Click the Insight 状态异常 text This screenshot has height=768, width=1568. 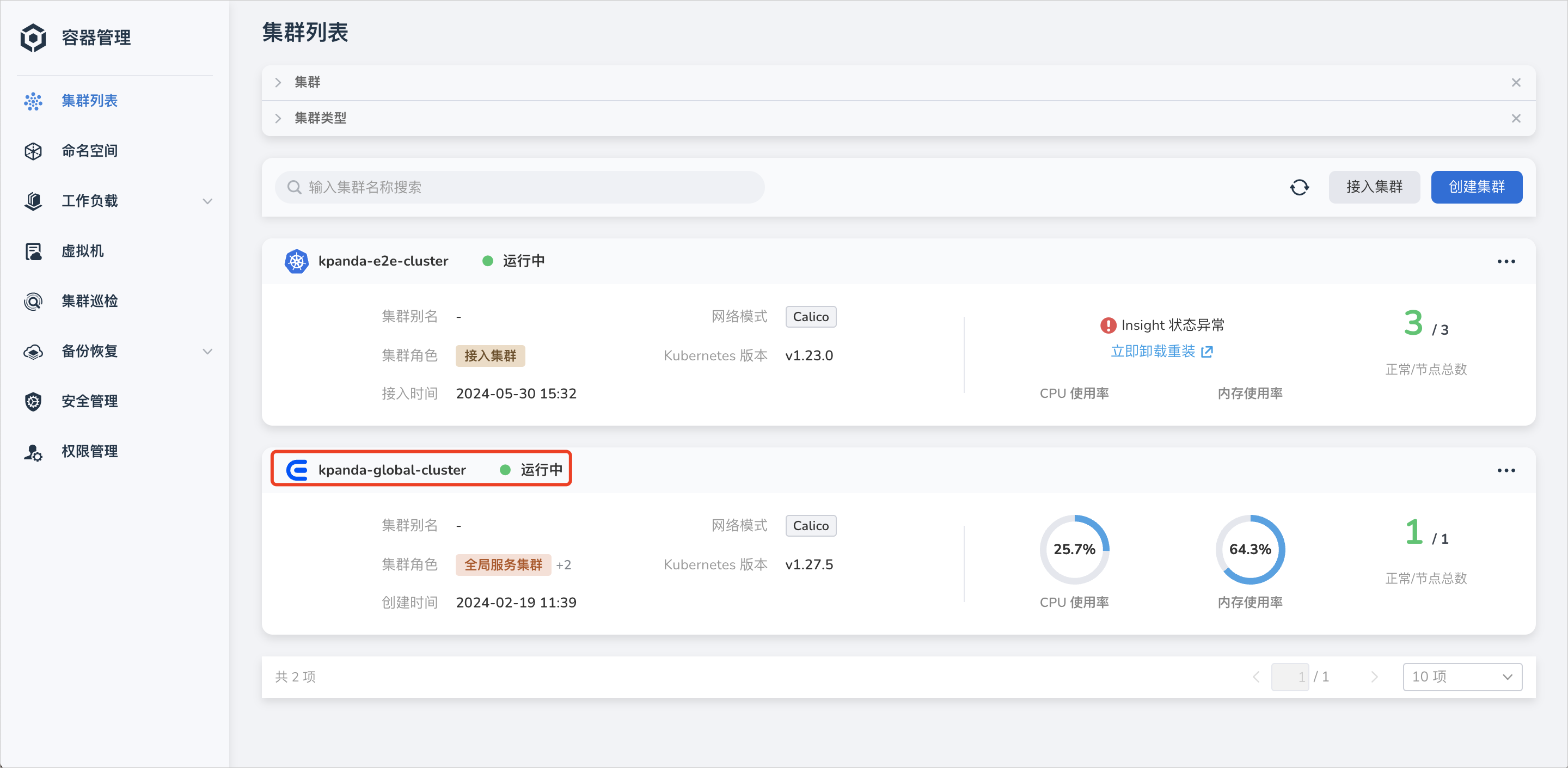[x=1172, y=325]
